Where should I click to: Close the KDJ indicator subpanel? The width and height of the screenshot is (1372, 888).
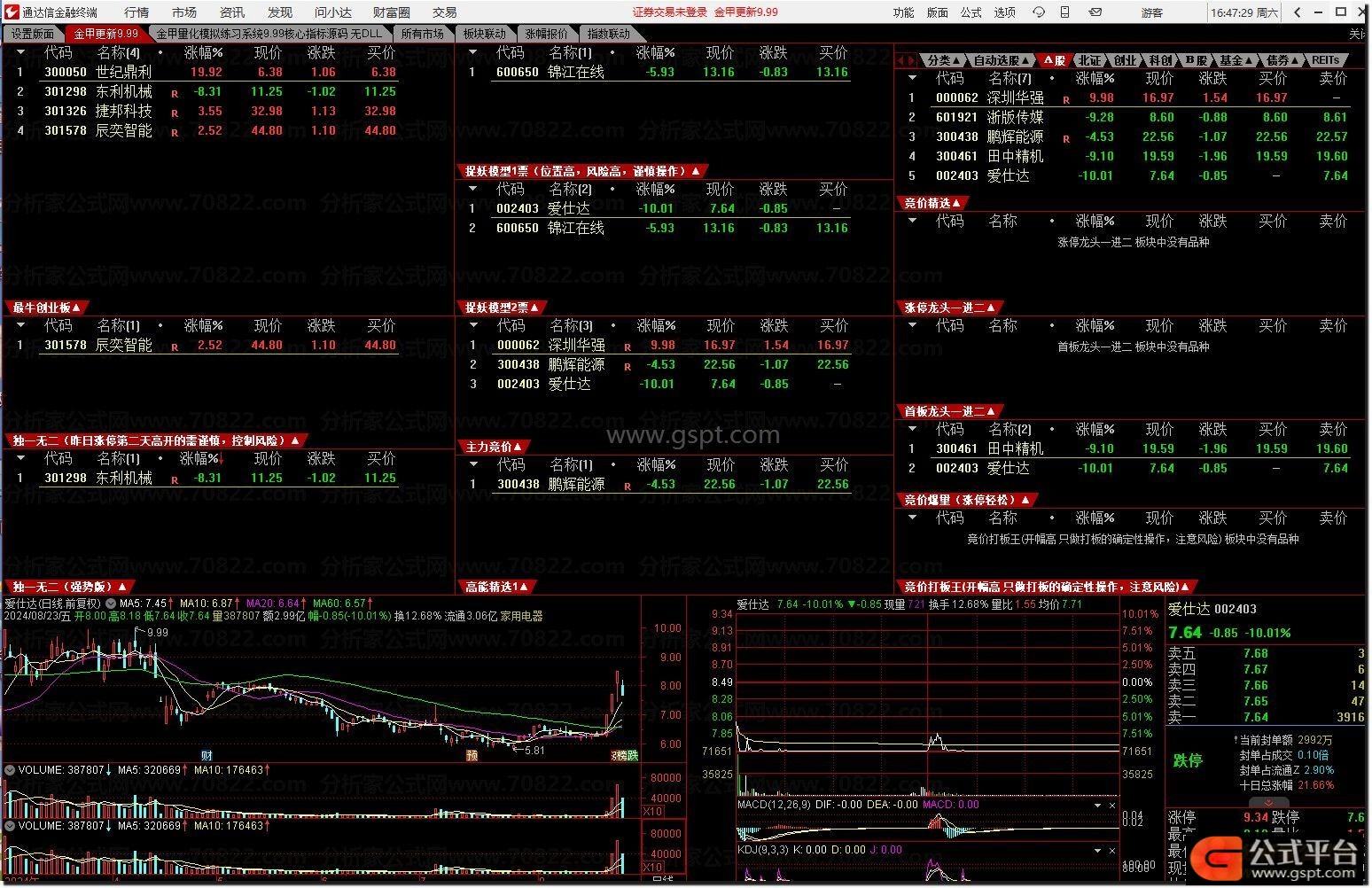tap(1112, 850)
